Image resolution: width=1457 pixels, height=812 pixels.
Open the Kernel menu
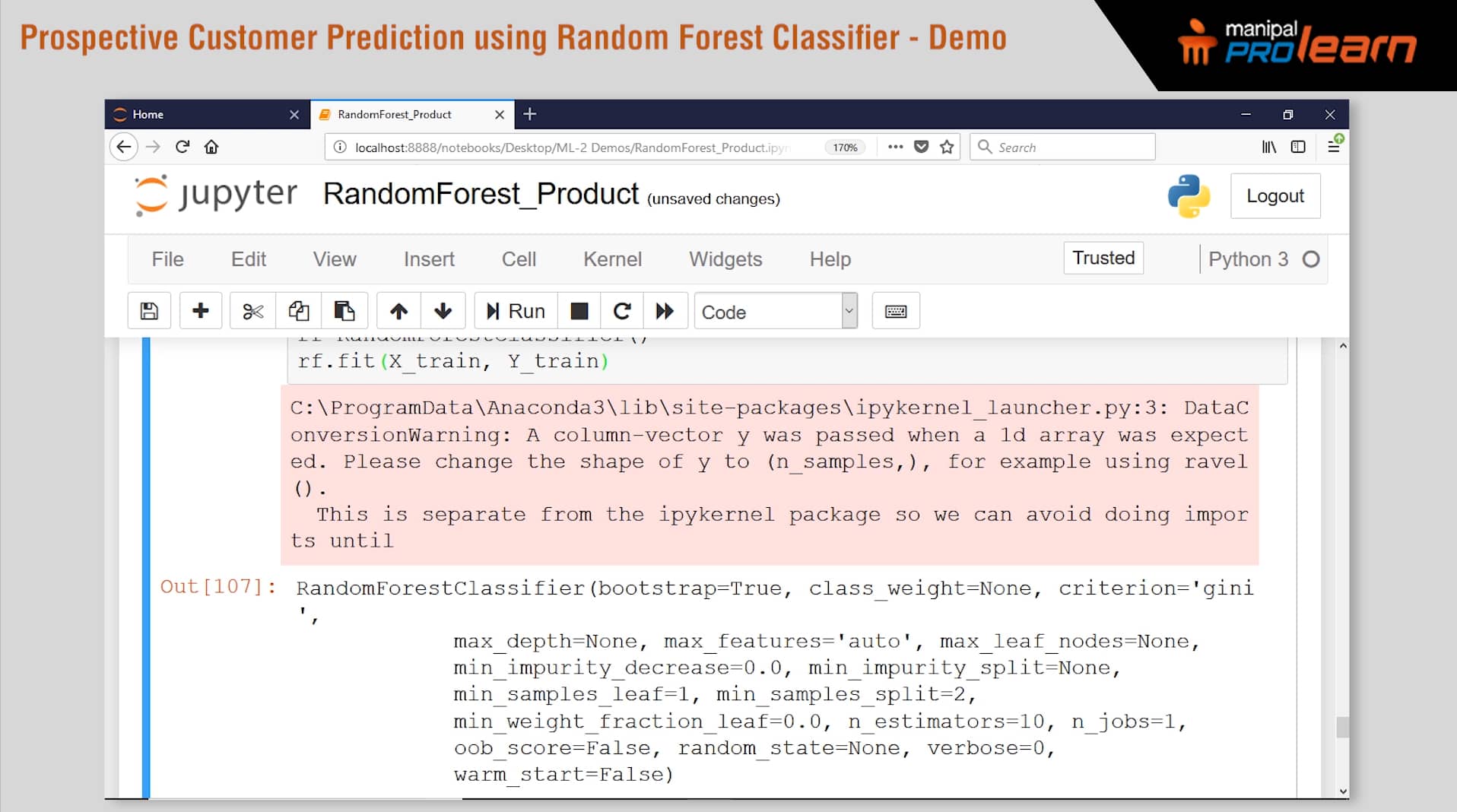(612, 259)
